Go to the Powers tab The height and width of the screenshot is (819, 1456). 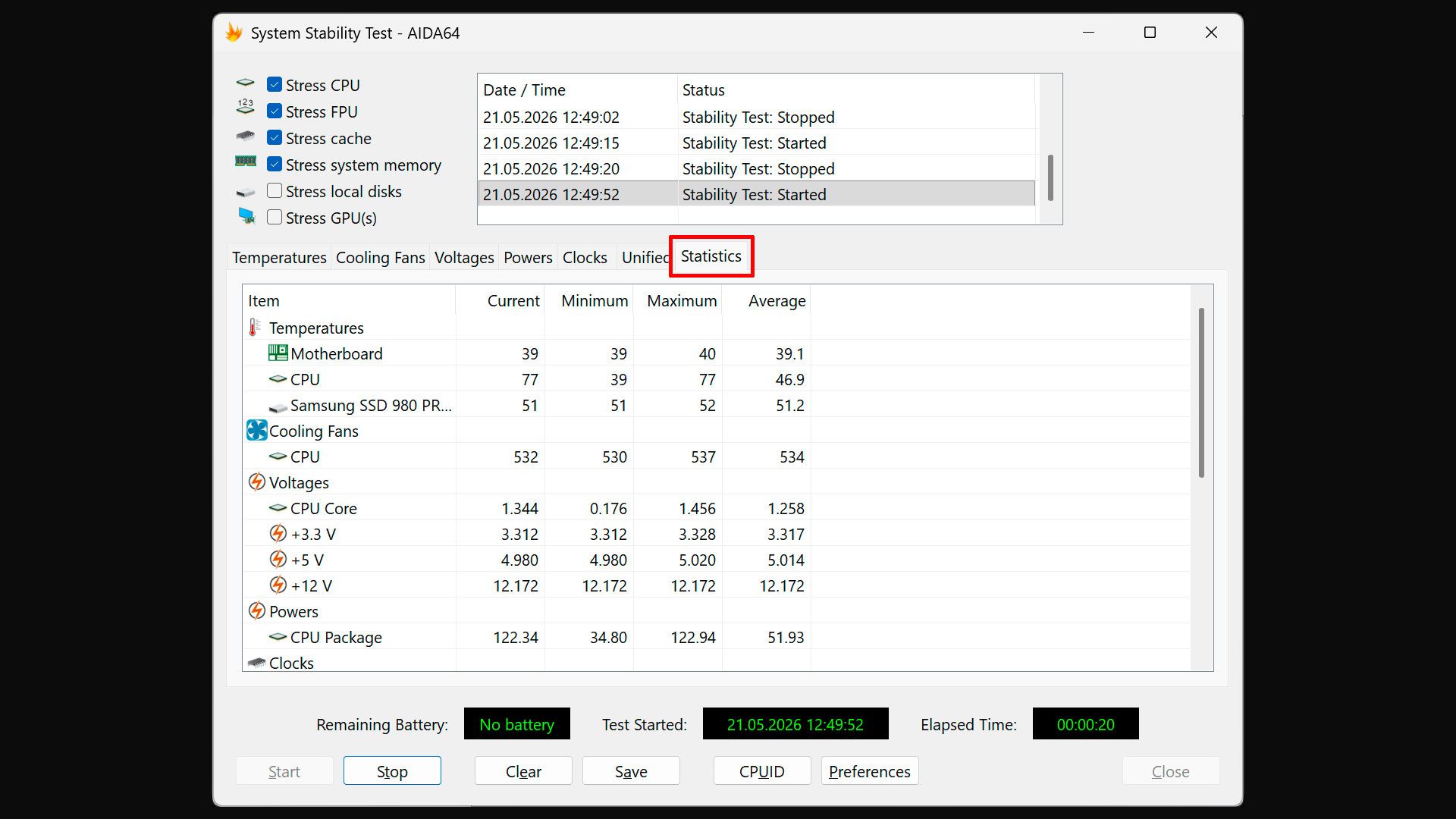click(528, 257)
